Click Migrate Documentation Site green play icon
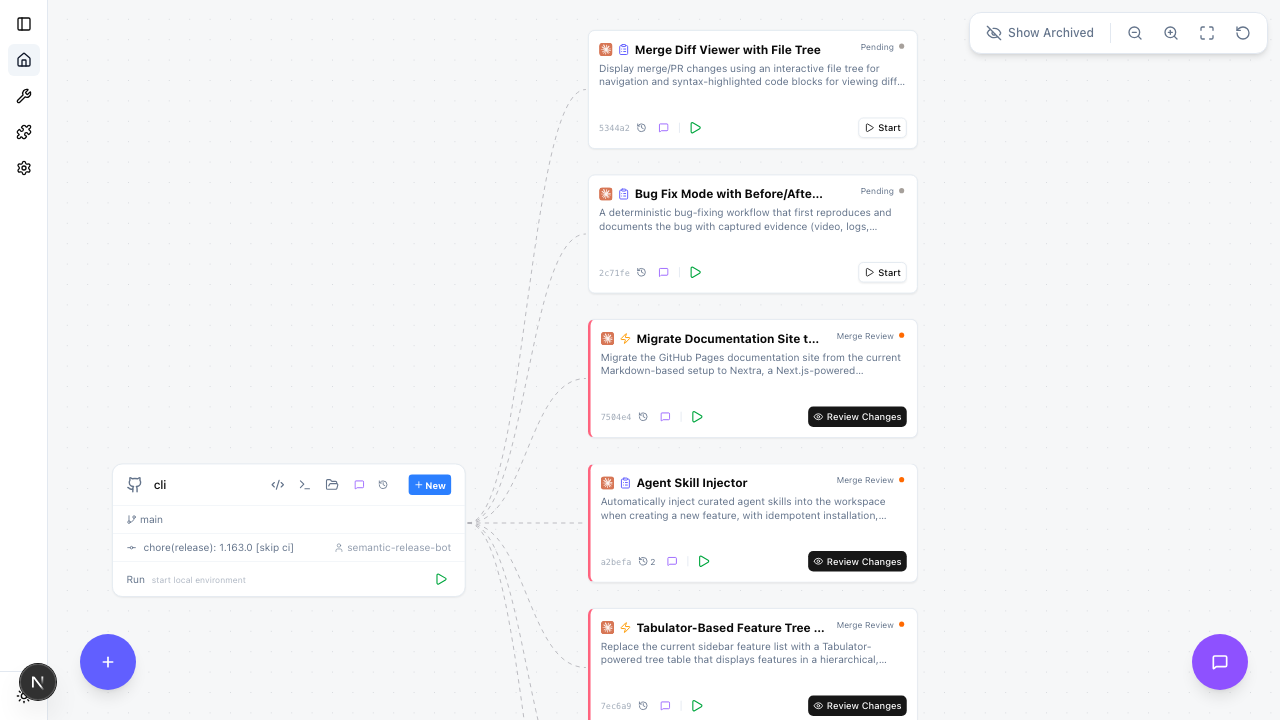Screen dimensions: 1280x720 [697, 417]
